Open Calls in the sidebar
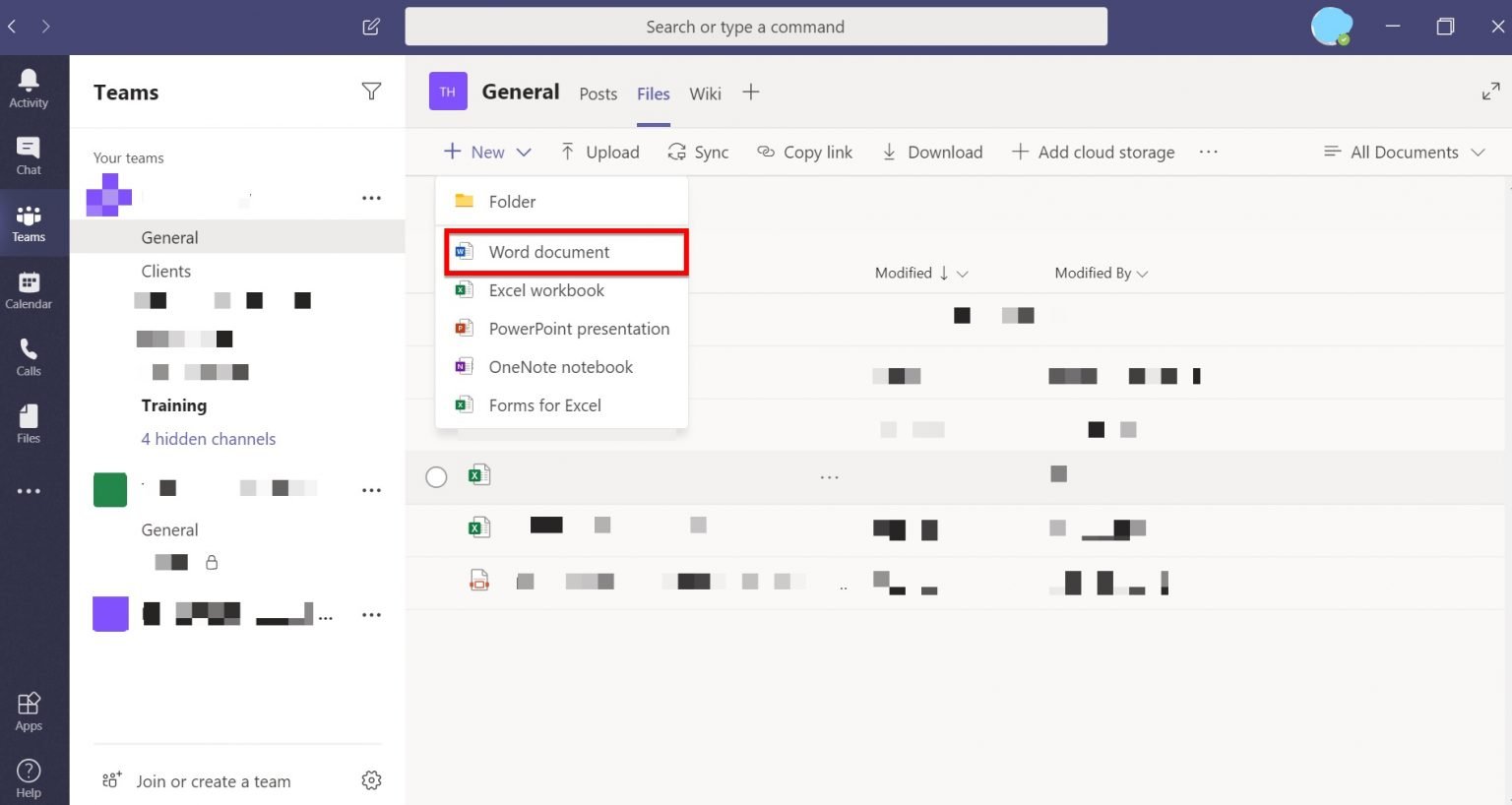1512x805 pixels. tap(29, 357)
